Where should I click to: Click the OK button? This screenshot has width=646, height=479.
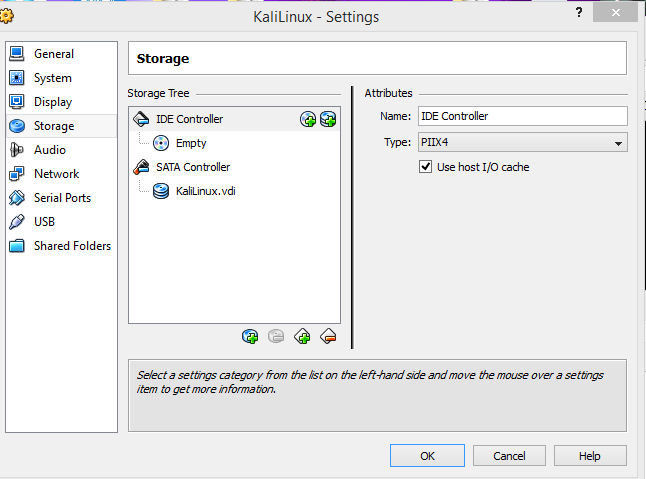[427, 456]
